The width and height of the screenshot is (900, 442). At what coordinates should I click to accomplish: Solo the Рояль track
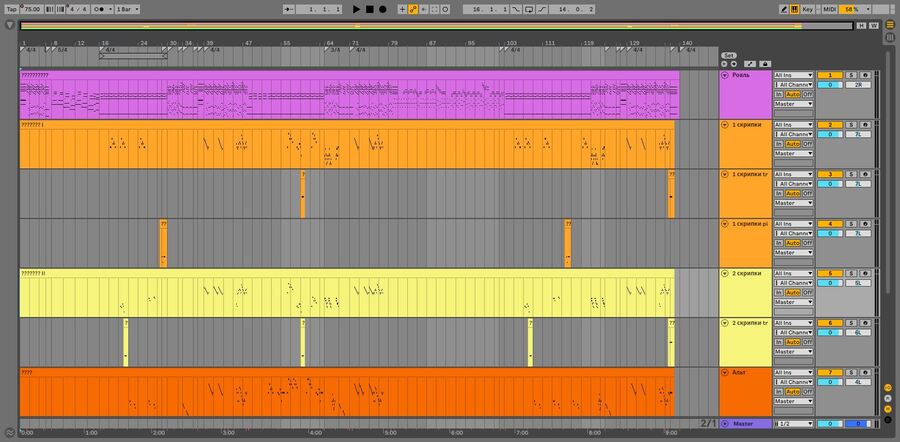pyautogui.click(x=851, y=75)
